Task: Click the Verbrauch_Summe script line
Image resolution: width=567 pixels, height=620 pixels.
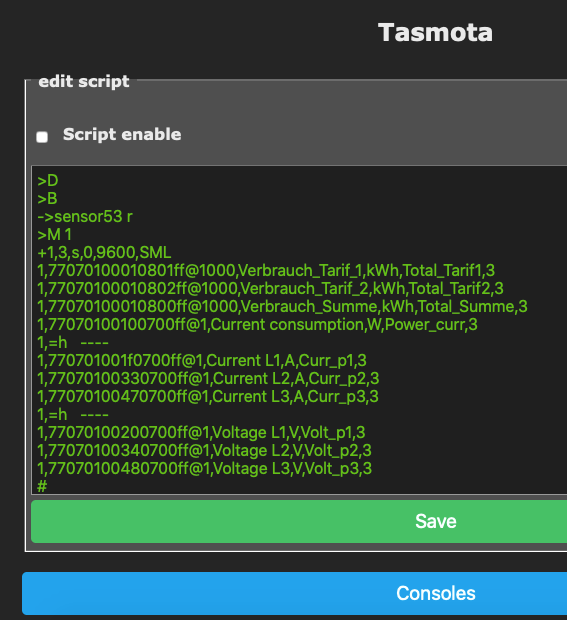Action: 282,306
